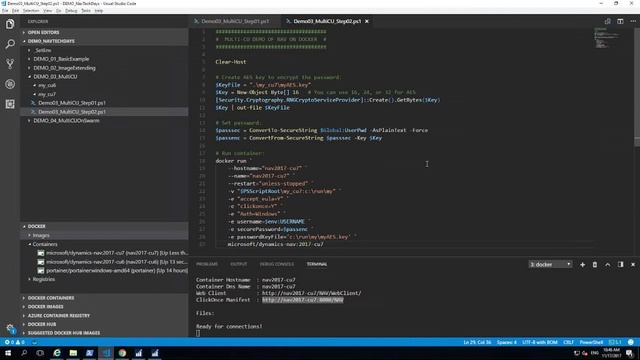Click the CRLF line ending status
The image size is (640, 360).
(569, 342)
